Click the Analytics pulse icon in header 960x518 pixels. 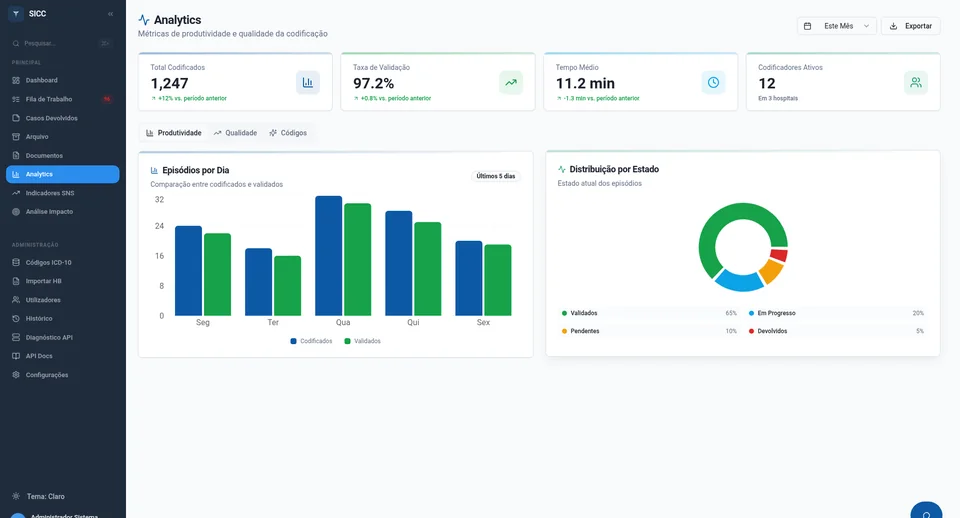(144, 20)
